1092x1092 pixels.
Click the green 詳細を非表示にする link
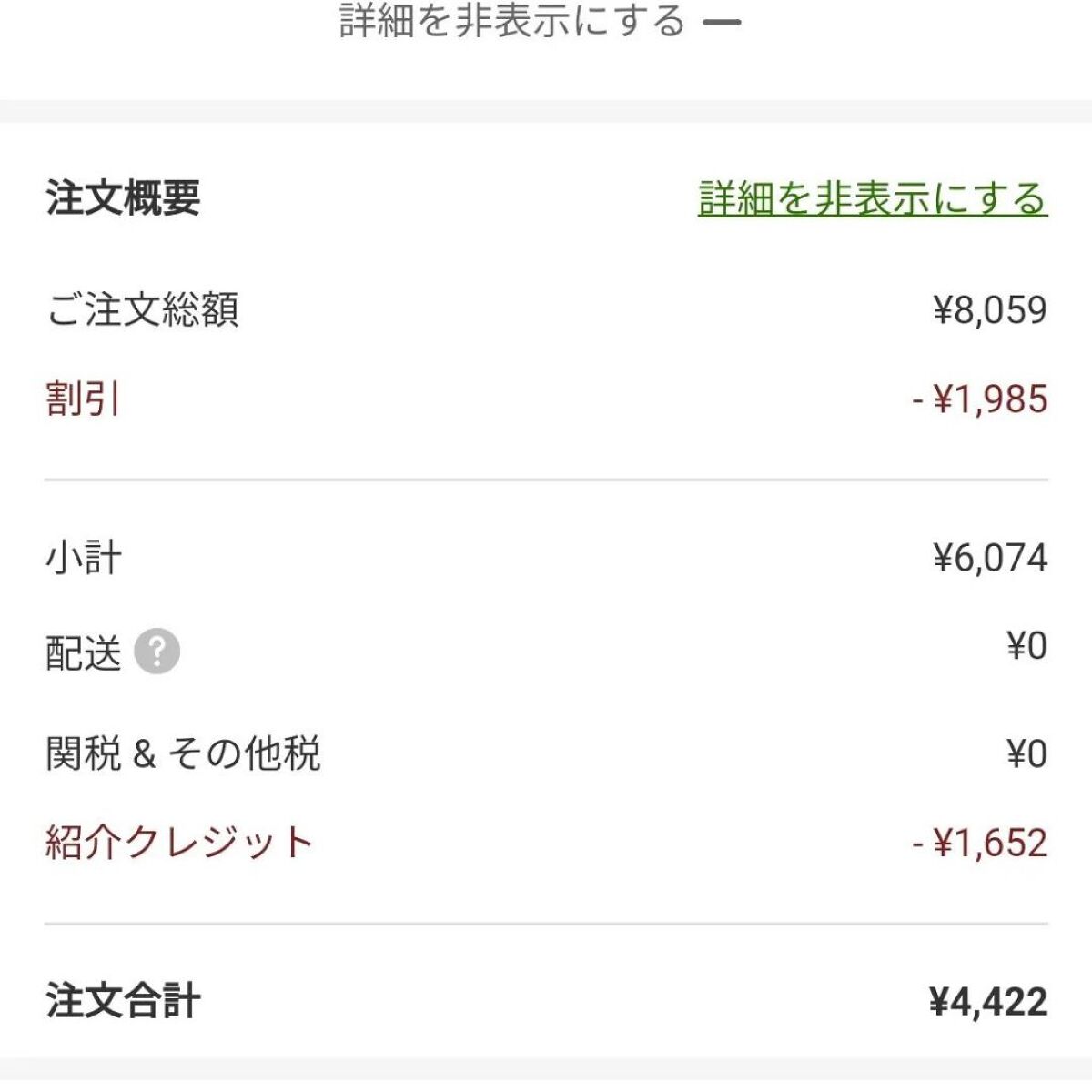[x=873, y=198]
